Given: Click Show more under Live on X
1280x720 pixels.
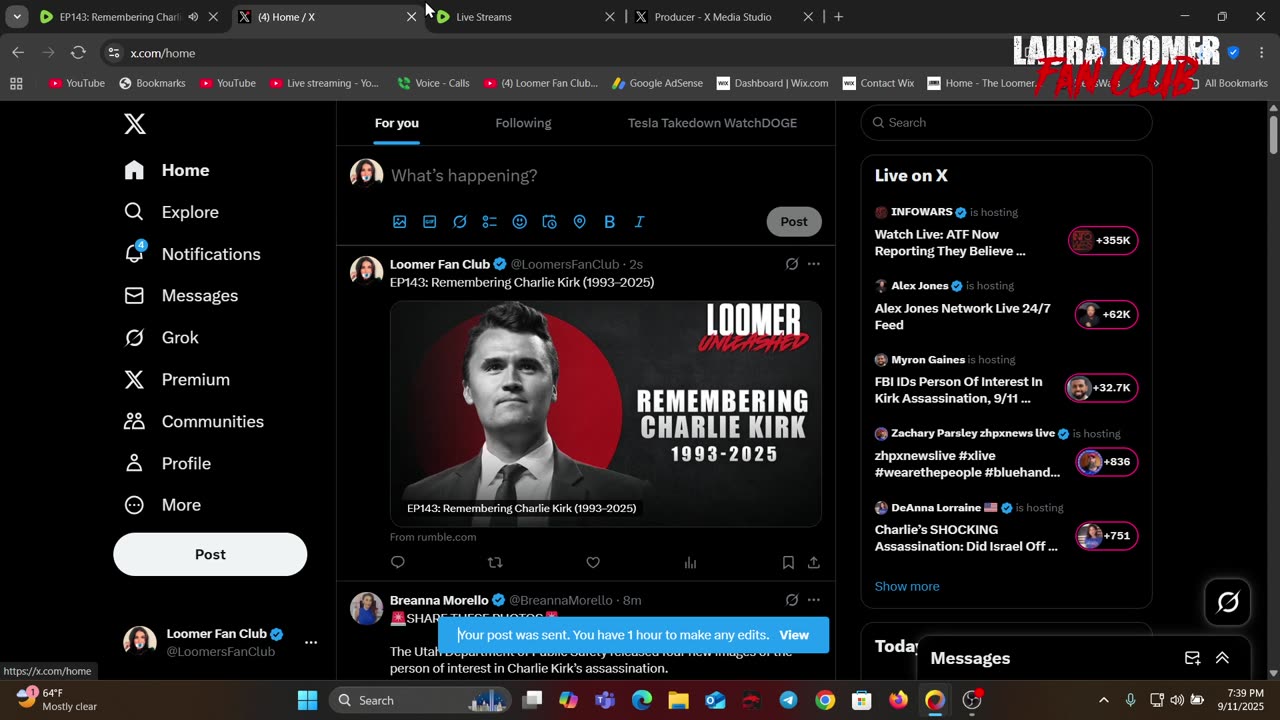Looking at the screenshot, I should [x=907, y=587].
